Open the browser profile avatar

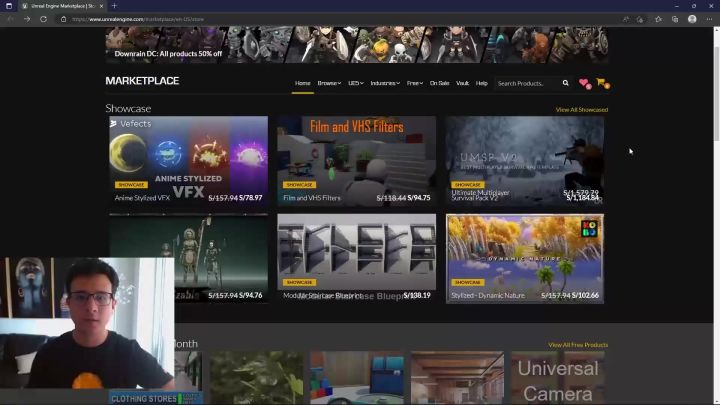[x=692, y=19]
